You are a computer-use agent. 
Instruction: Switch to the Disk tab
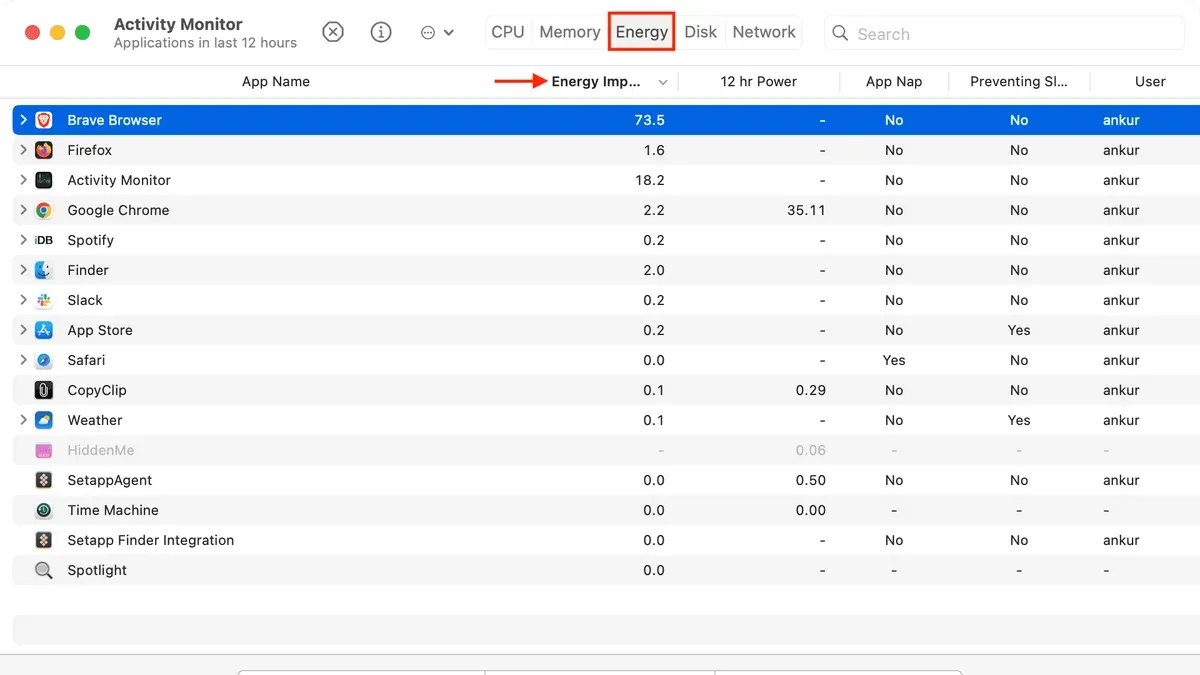[x=700, y=32]
